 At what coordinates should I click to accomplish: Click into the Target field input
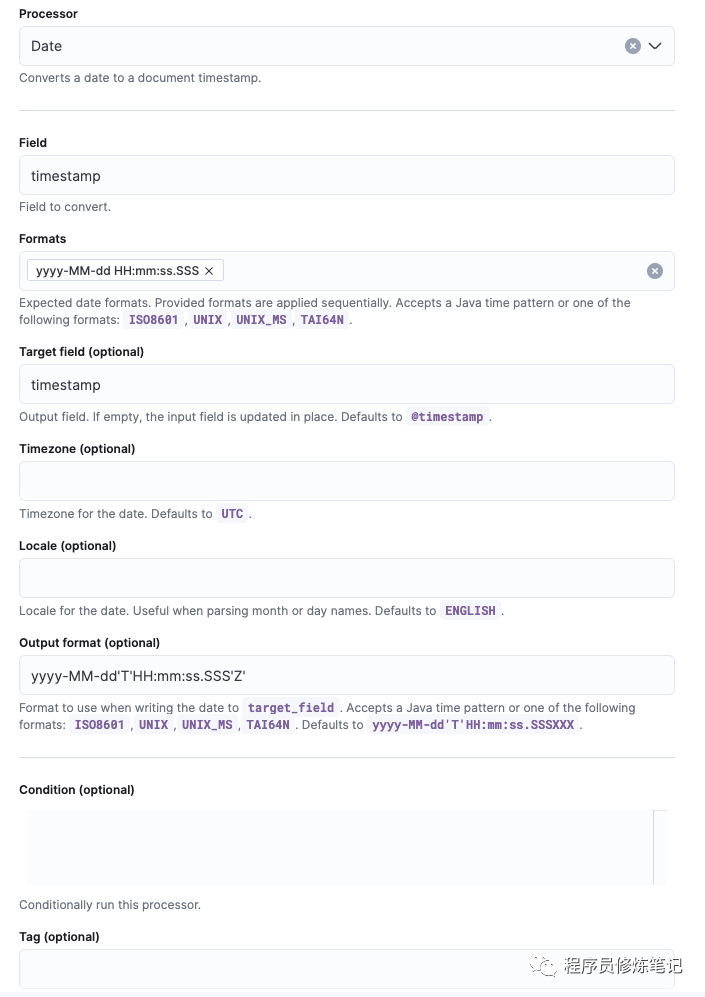(346, 384)
